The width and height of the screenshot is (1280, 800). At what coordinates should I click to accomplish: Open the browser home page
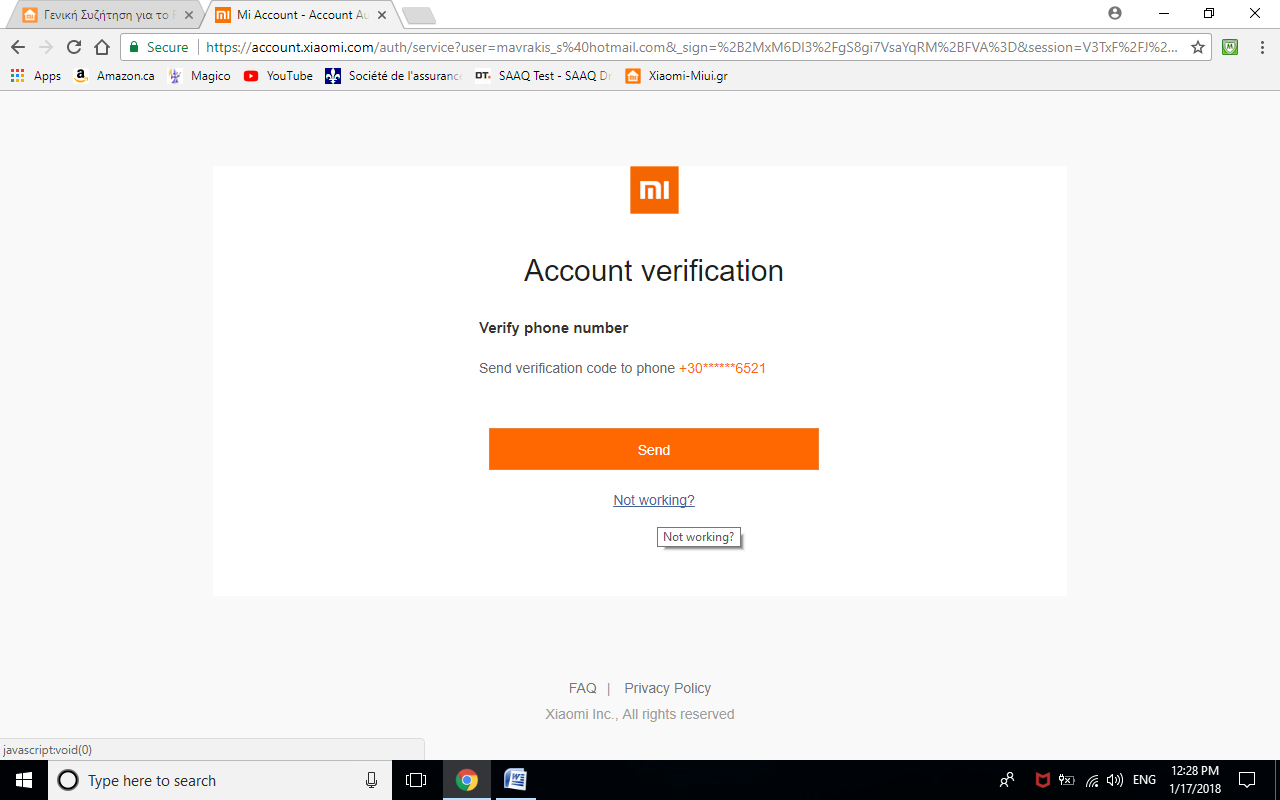(x=102, y=47)
